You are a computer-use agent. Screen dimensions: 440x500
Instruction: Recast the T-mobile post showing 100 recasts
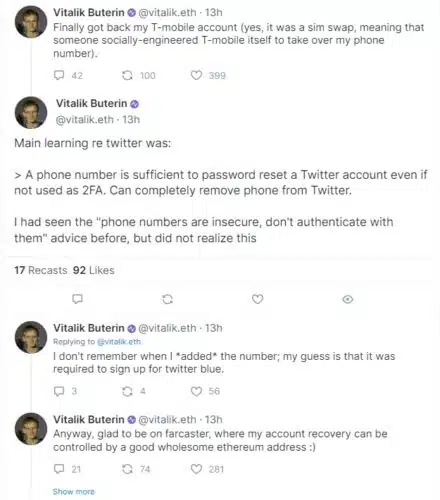[x=127, y=75]
